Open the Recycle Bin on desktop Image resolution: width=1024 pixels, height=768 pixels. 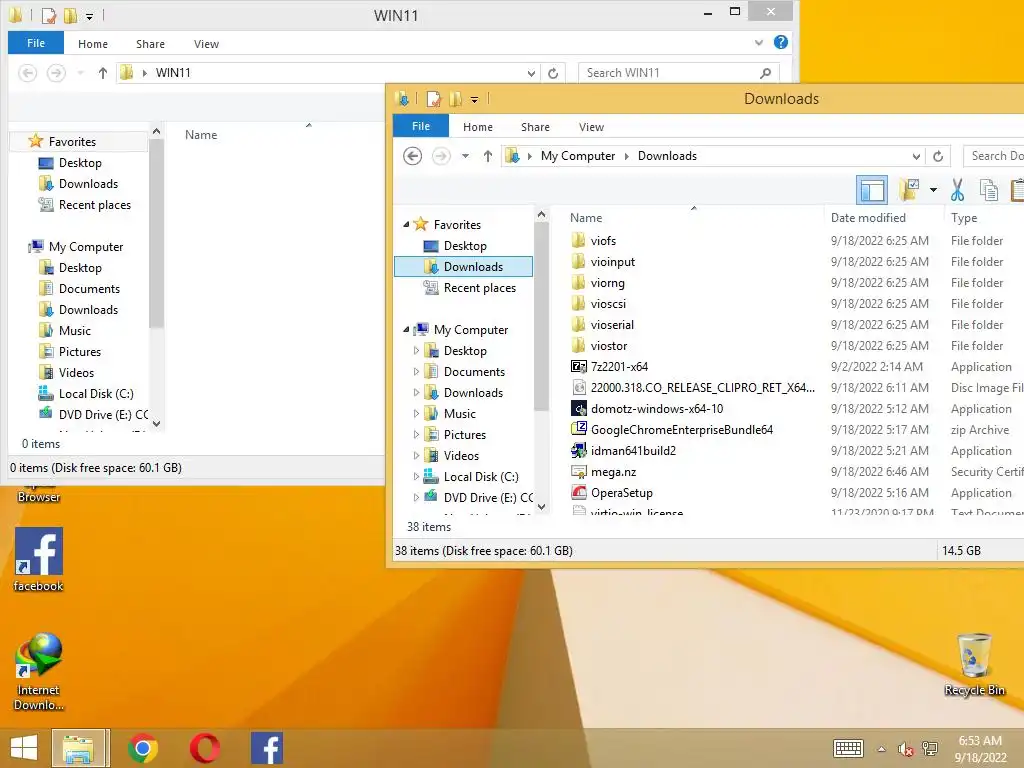click(974, 664)
